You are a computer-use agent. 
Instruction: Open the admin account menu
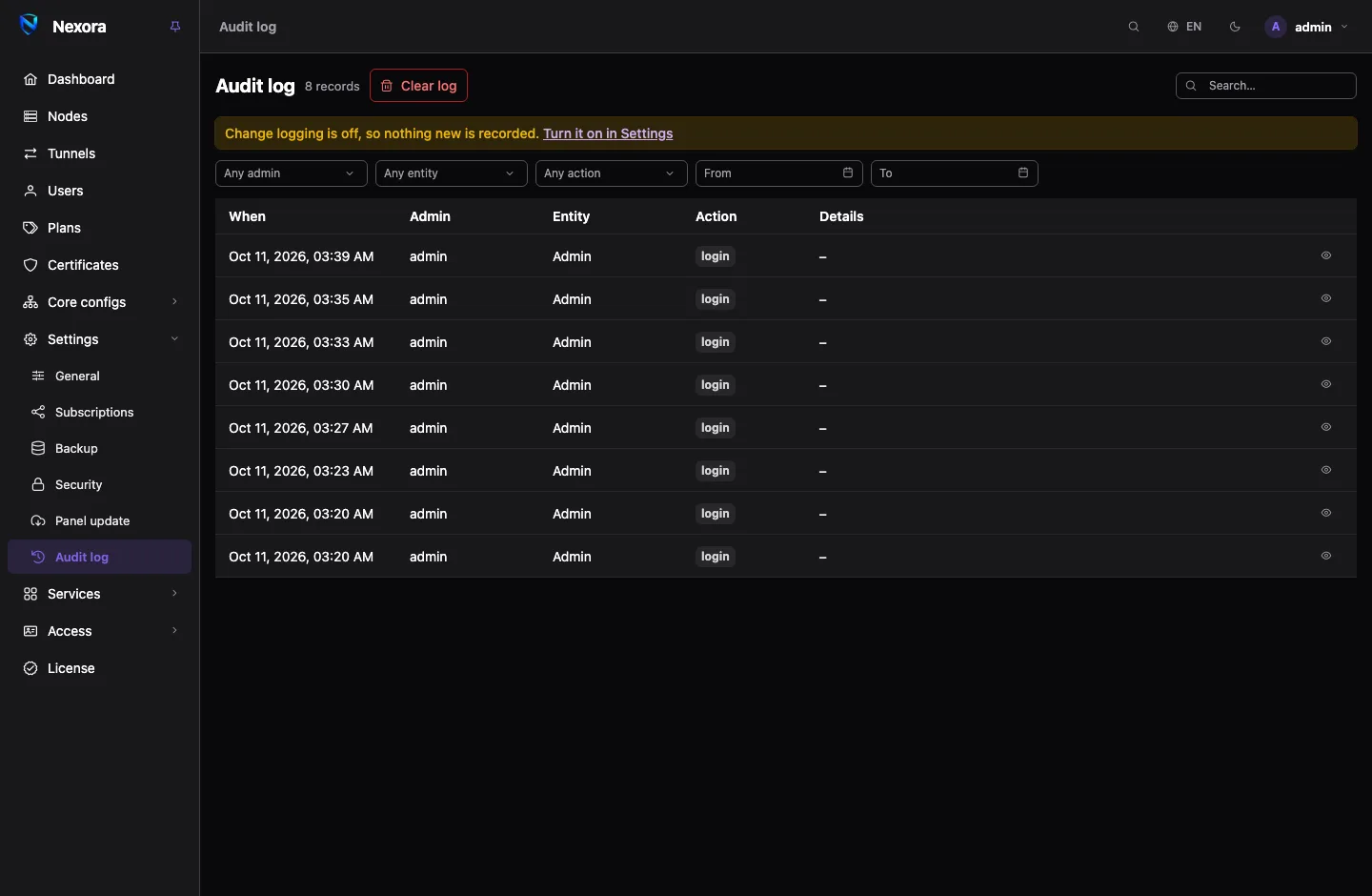[x=1307, y=27]
